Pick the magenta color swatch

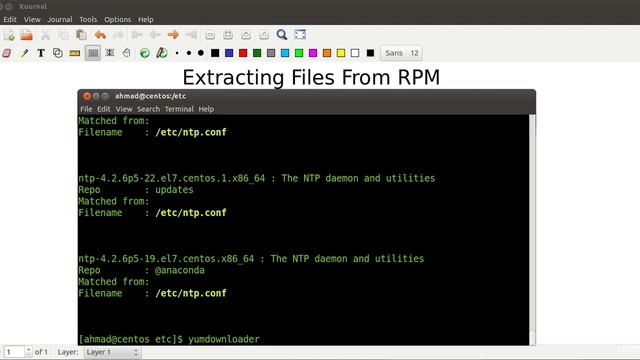[x=313, y=53]
